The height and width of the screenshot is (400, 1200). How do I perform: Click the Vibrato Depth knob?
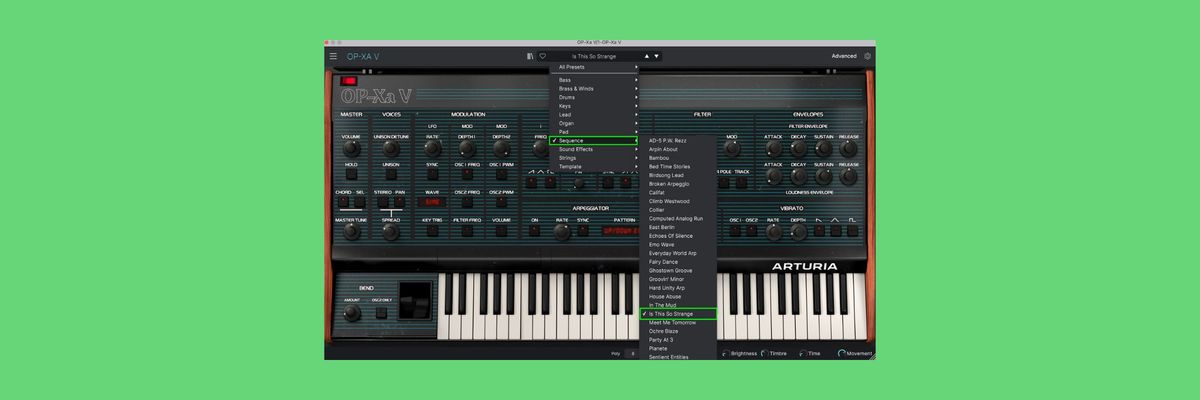[x=798, y=231]
